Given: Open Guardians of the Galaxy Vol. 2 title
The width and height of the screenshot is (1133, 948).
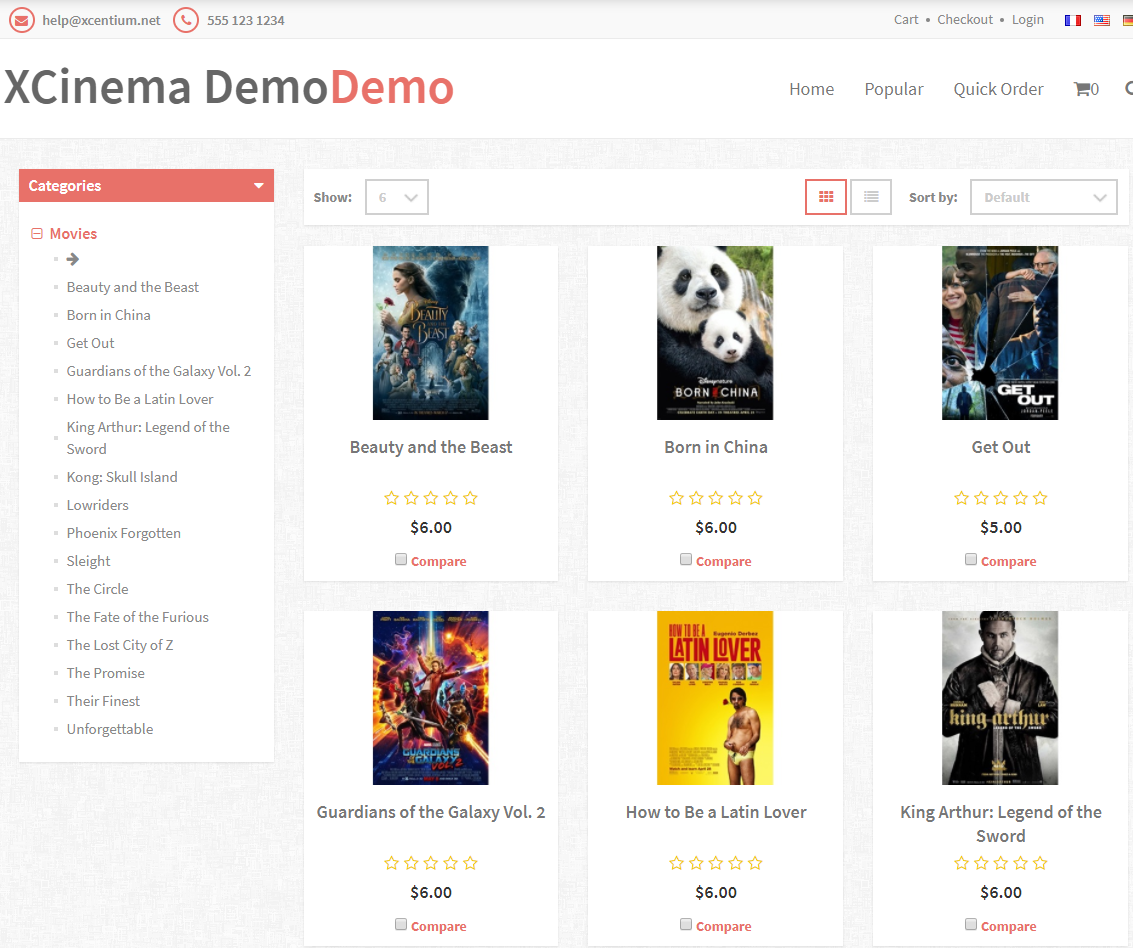Looking at the screenshot, I should [x=431, y=812].
